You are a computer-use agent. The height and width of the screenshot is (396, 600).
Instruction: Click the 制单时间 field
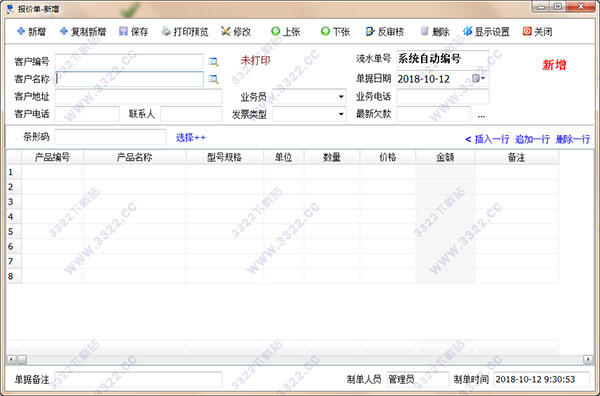(x=542, y=379)
